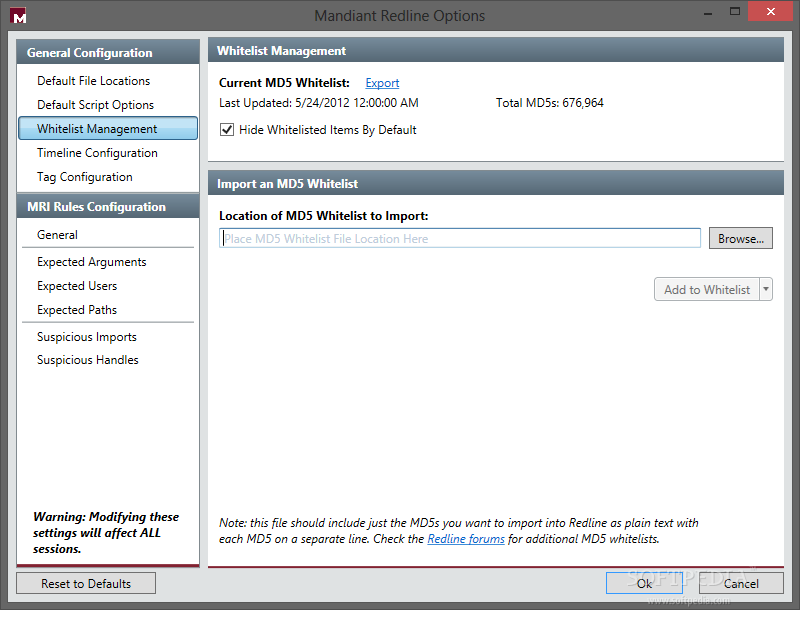Viewport: 800px width, 619px height.
Task: Open Tag Configuration settings
Action: tap(85, 177)
